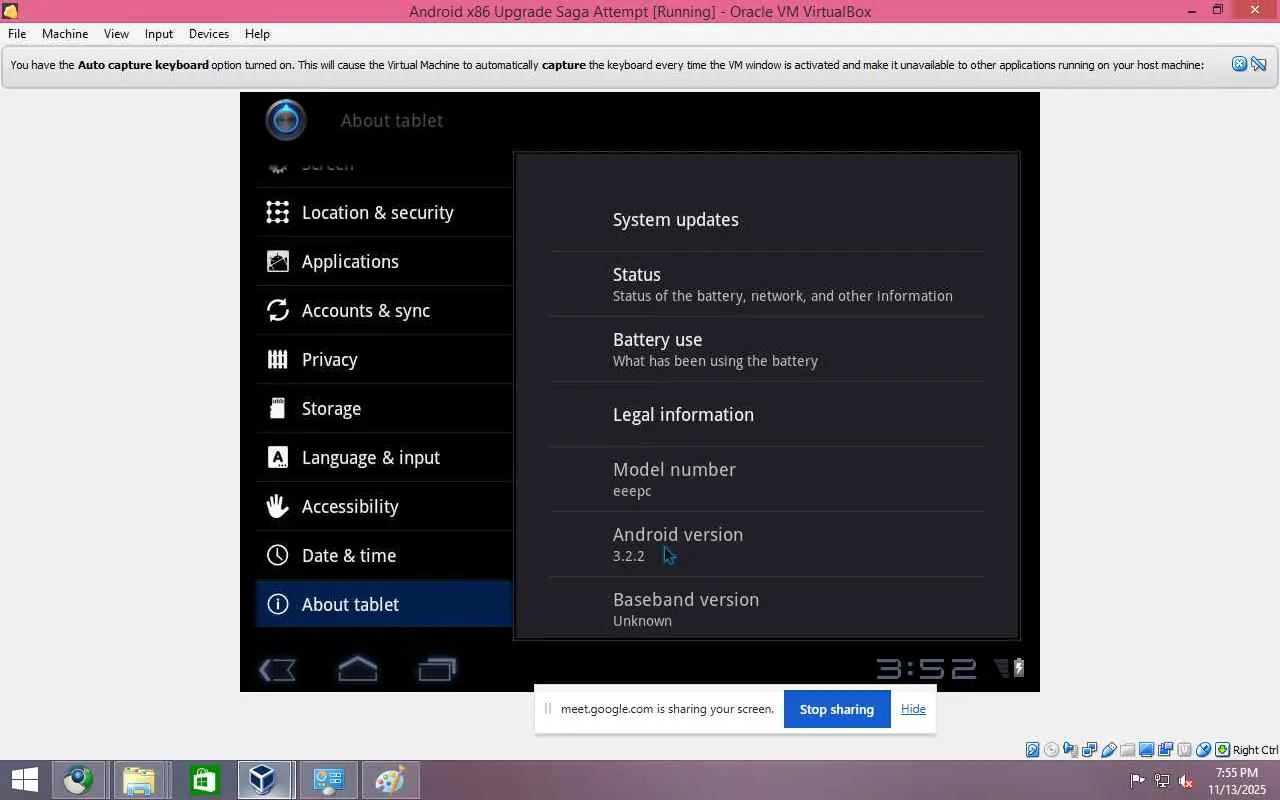Click the Applications settings icon
This screenshot has width=1280, height=800.
(x=277, y=261)
